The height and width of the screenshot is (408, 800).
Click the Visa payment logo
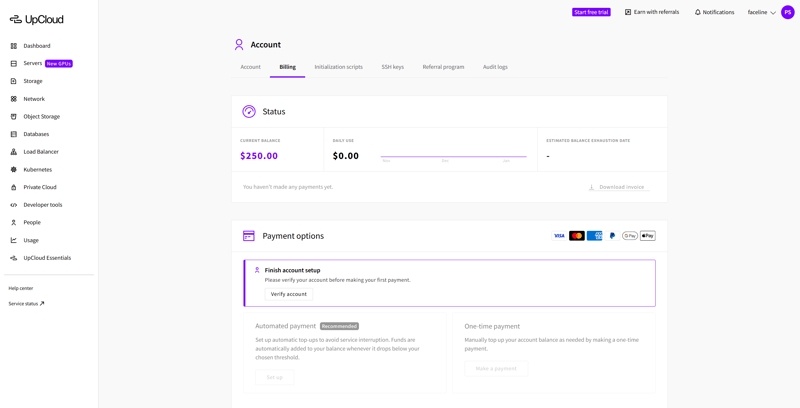[559, 236]
